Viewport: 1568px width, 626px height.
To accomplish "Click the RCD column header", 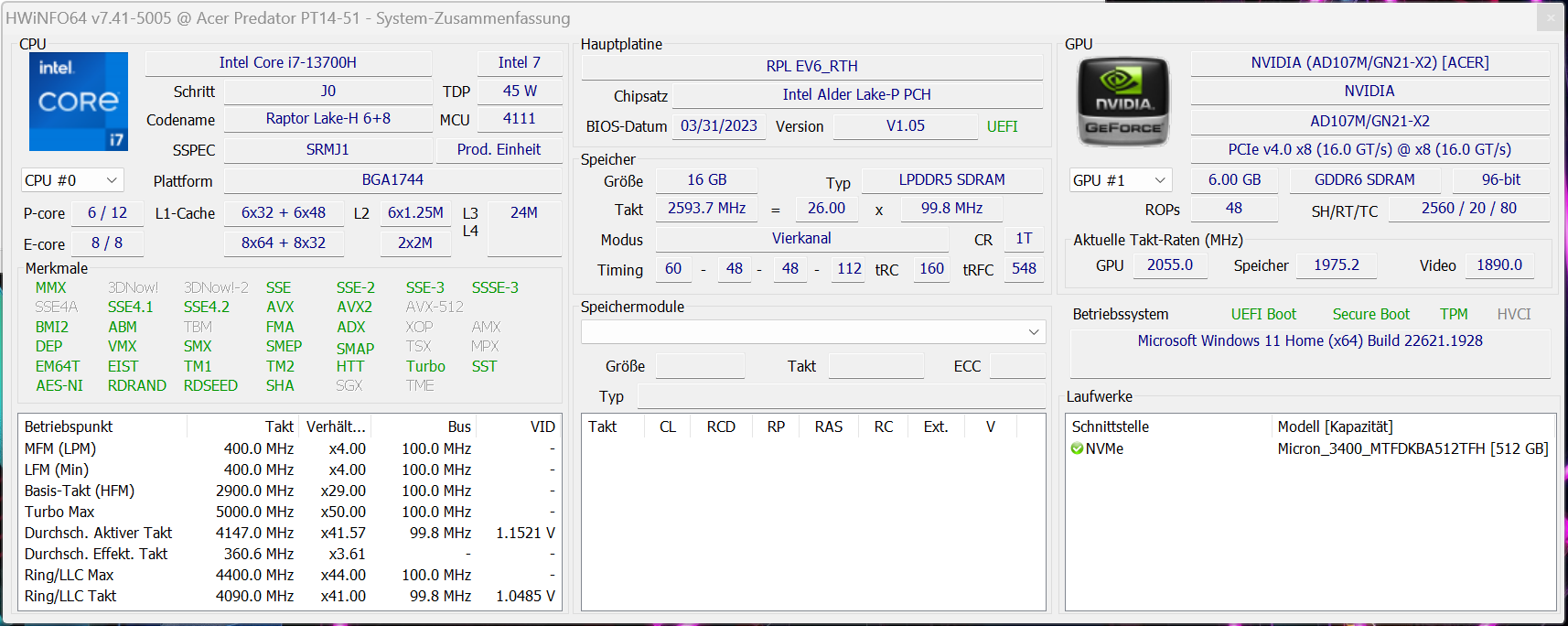I will pyautogui.click(x=721, y=426).
